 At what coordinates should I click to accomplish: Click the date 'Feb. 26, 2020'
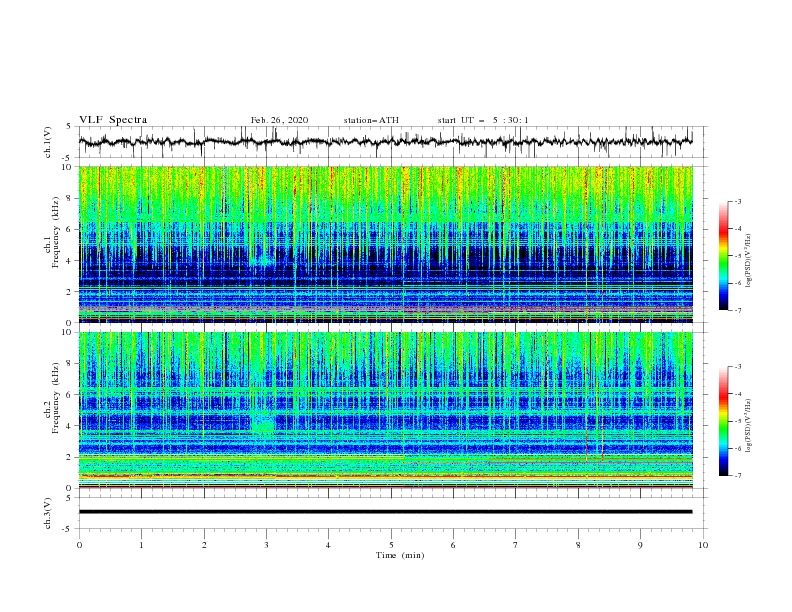[279, 120]
